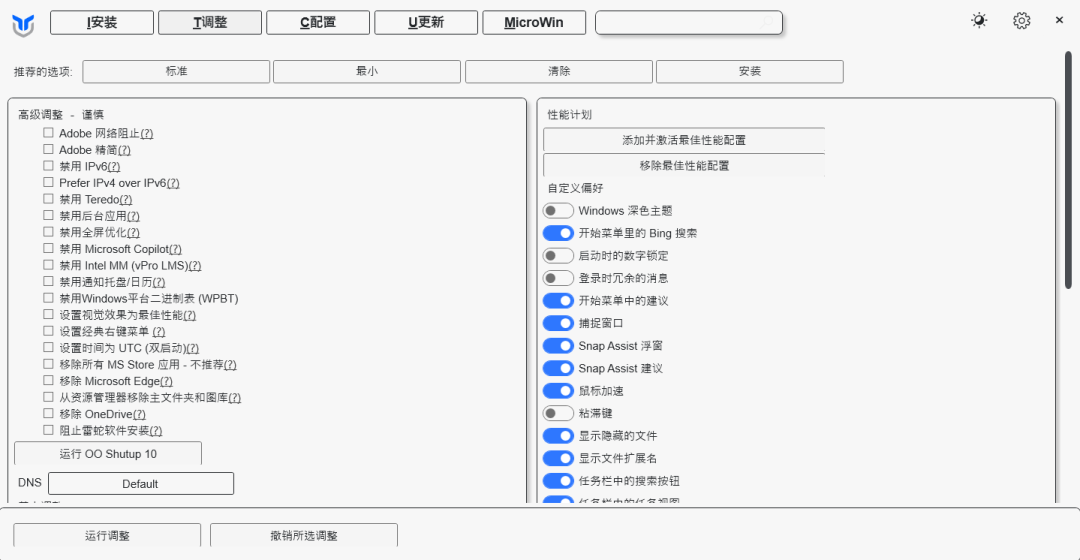
Task: Check the 移除 OneDrive checkbox
Action: tap(48, 413)
